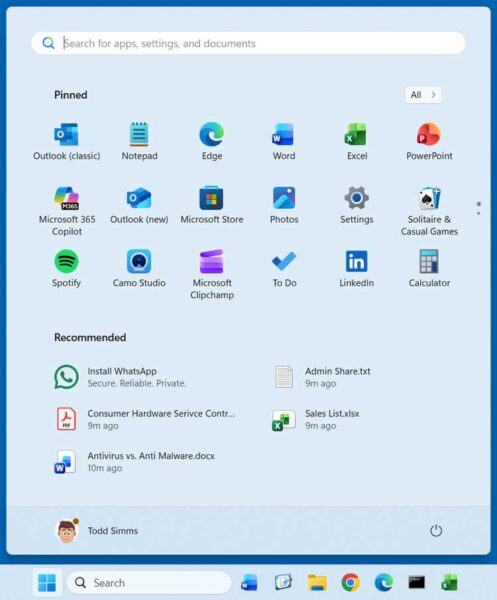Open Microsoft 365 Copilot
Image resolution: width=497 pixels, height=600 pixels.
click(67, 211)
